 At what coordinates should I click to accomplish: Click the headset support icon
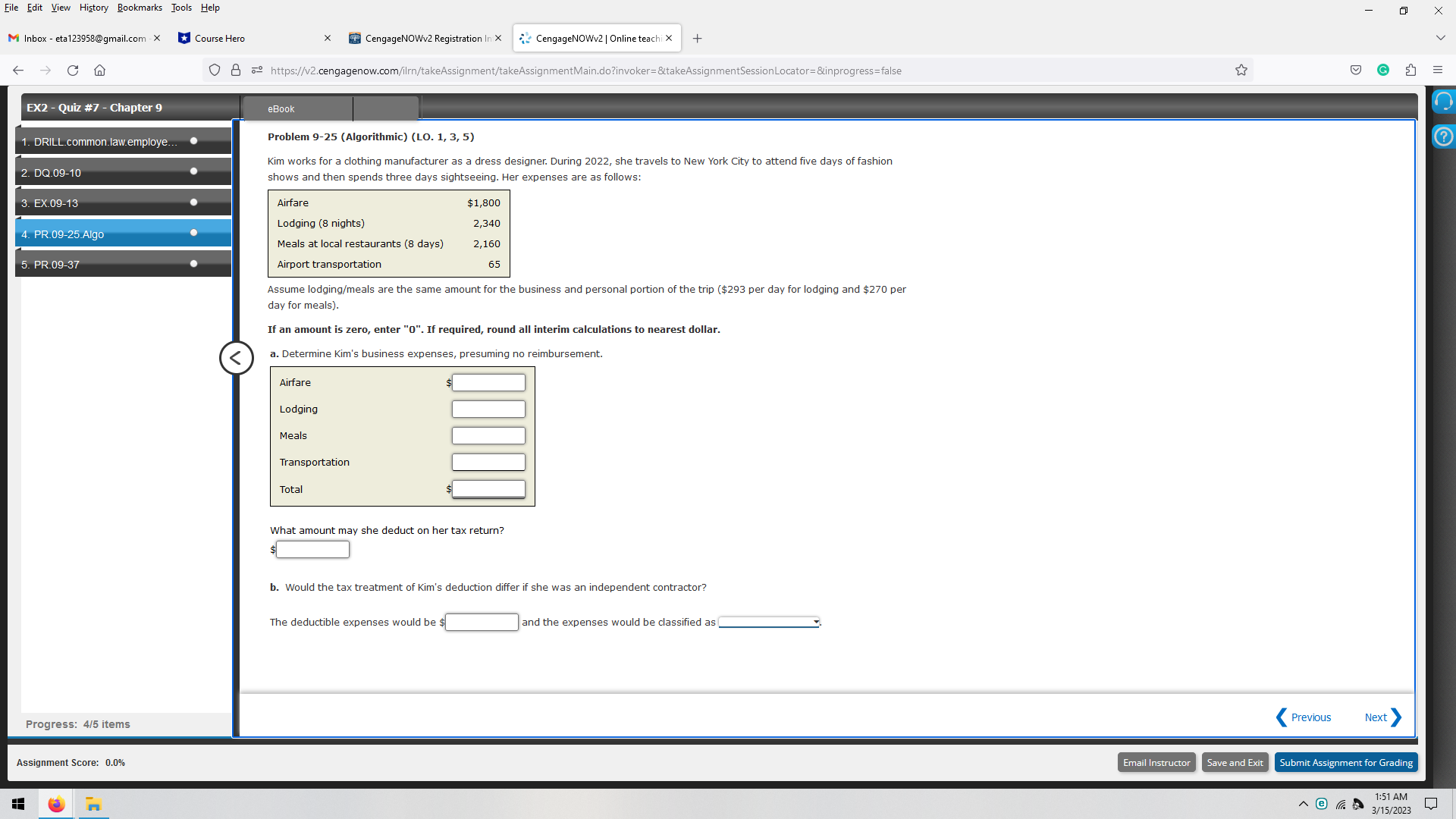coord(1443,101)
